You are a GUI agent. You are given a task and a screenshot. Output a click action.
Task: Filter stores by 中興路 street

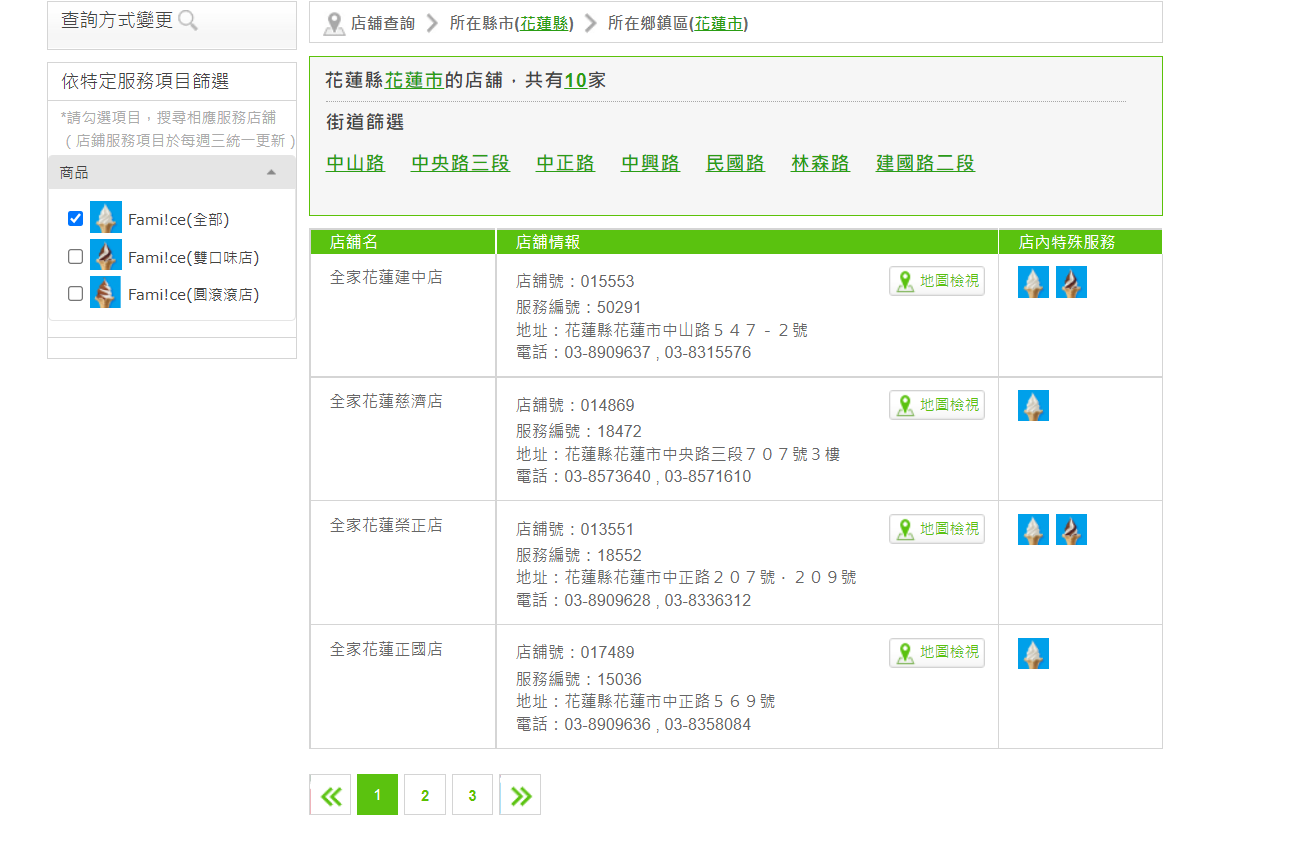(x=650, y=163)
